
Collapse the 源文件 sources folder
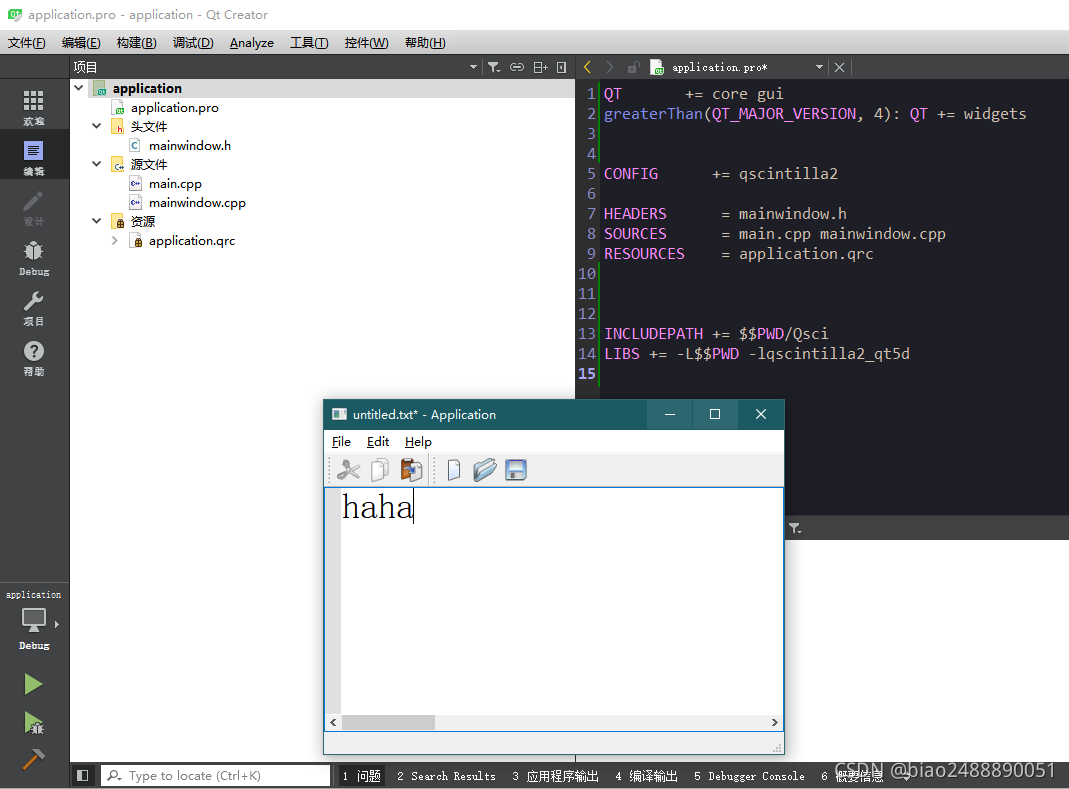click(97, 164)
